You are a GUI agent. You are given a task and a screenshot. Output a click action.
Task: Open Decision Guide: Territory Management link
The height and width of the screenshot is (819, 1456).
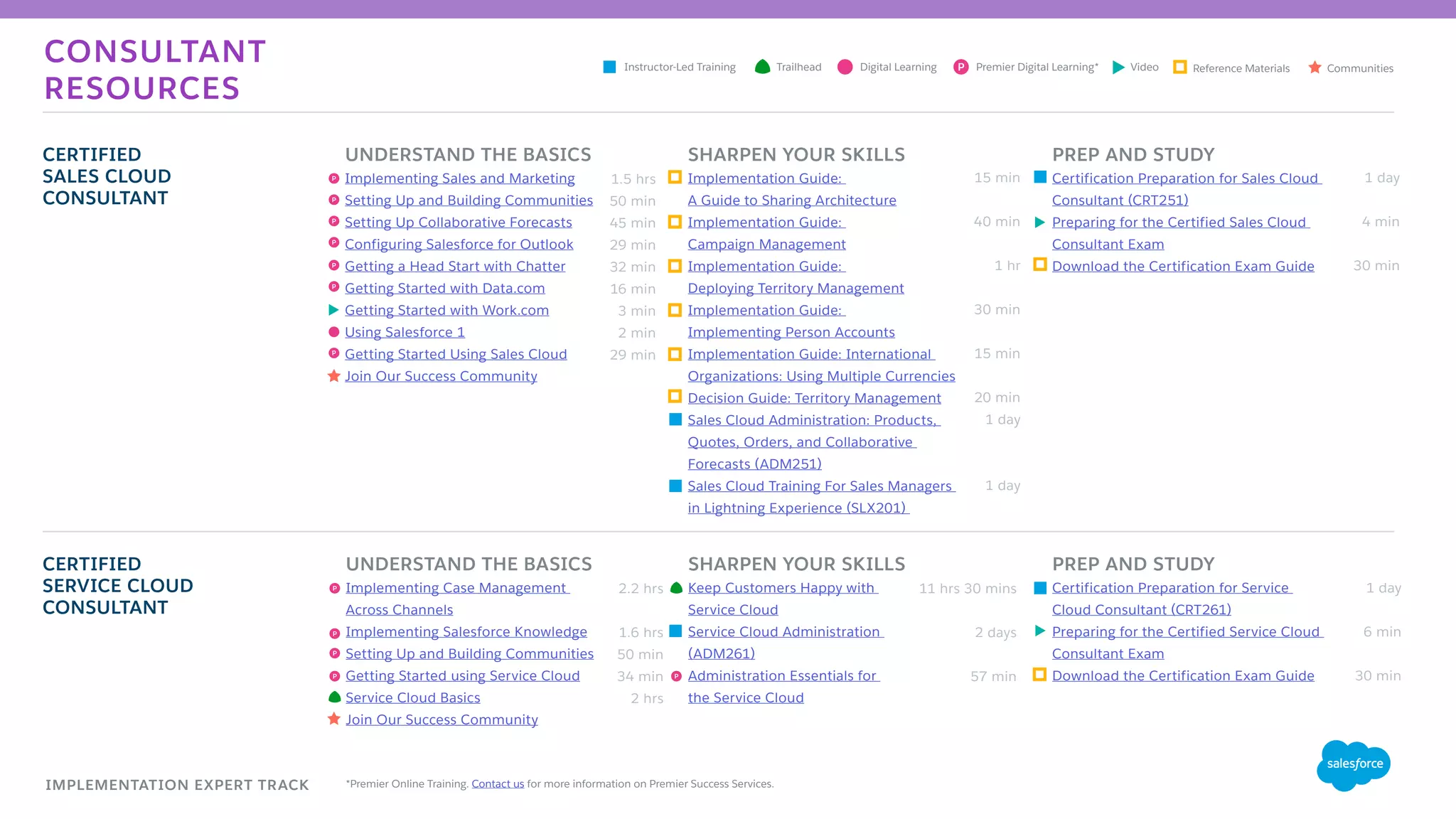click(814, 398)
